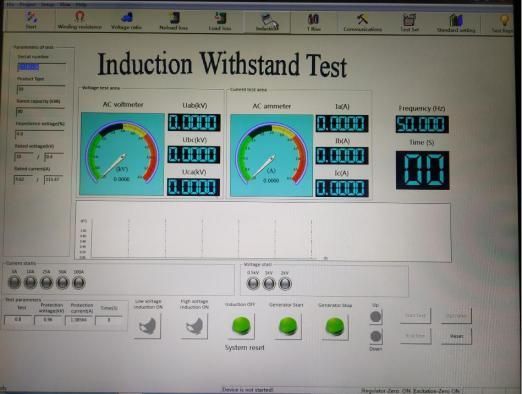Select the 100A current stalls indicator

click(79, 283)
